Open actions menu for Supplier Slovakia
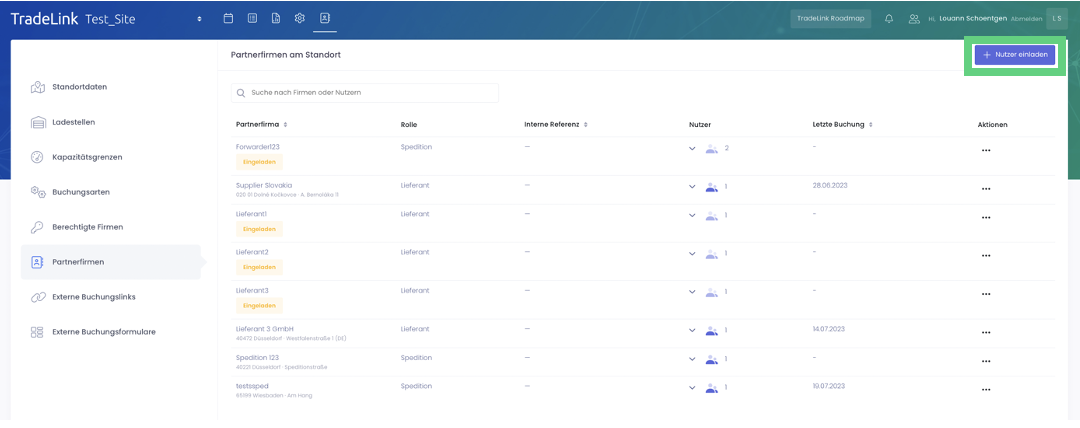This screenshot has width=1080, height=428. point(985,188)
